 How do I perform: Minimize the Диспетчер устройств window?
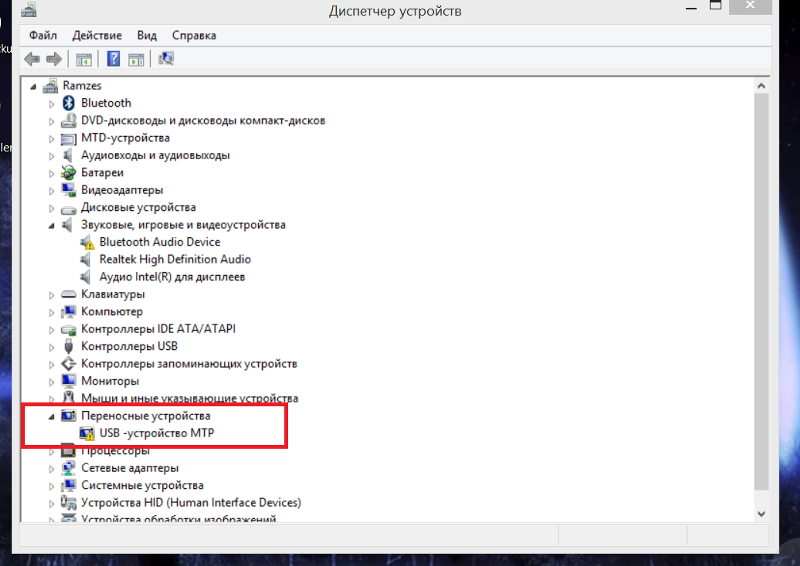click(x=691, y=8)
